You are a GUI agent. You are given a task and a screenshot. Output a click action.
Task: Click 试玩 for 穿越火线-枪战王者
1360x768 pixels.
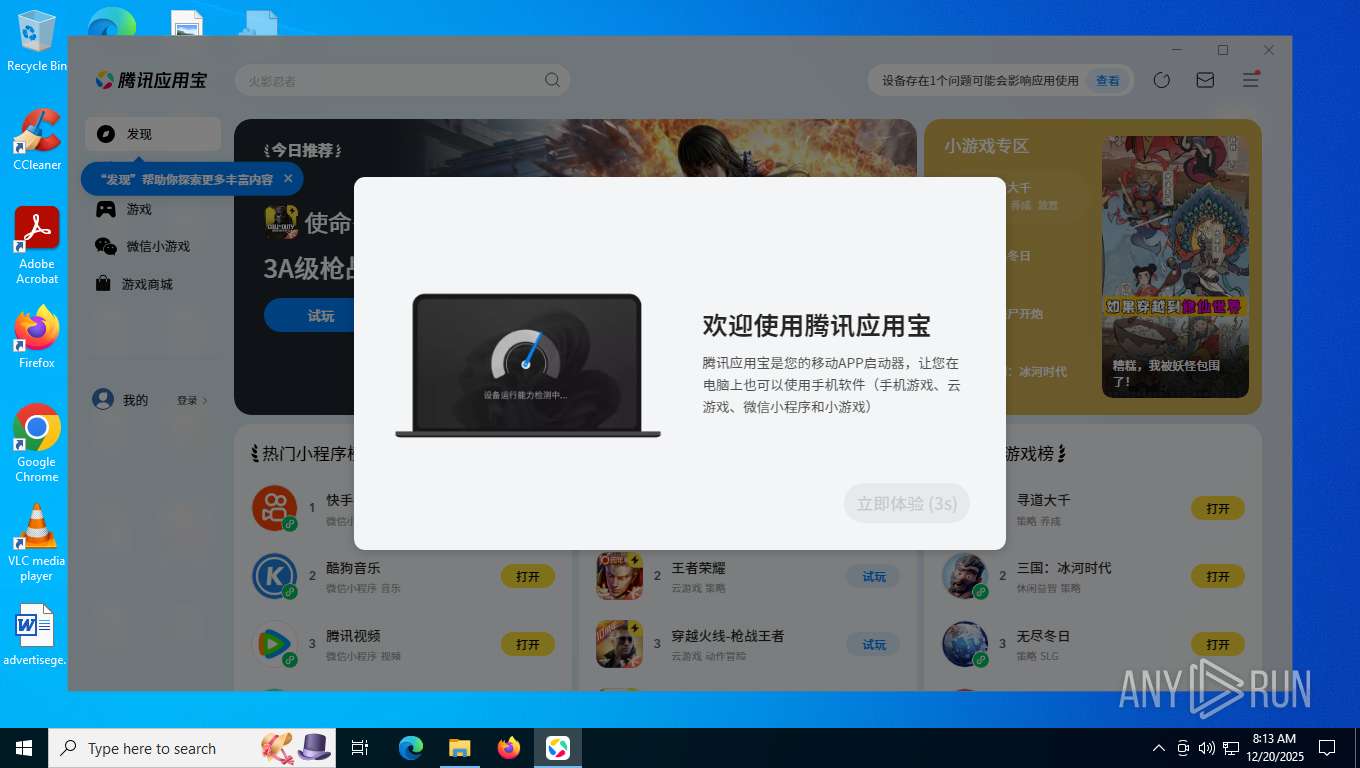tap(874, 645)
